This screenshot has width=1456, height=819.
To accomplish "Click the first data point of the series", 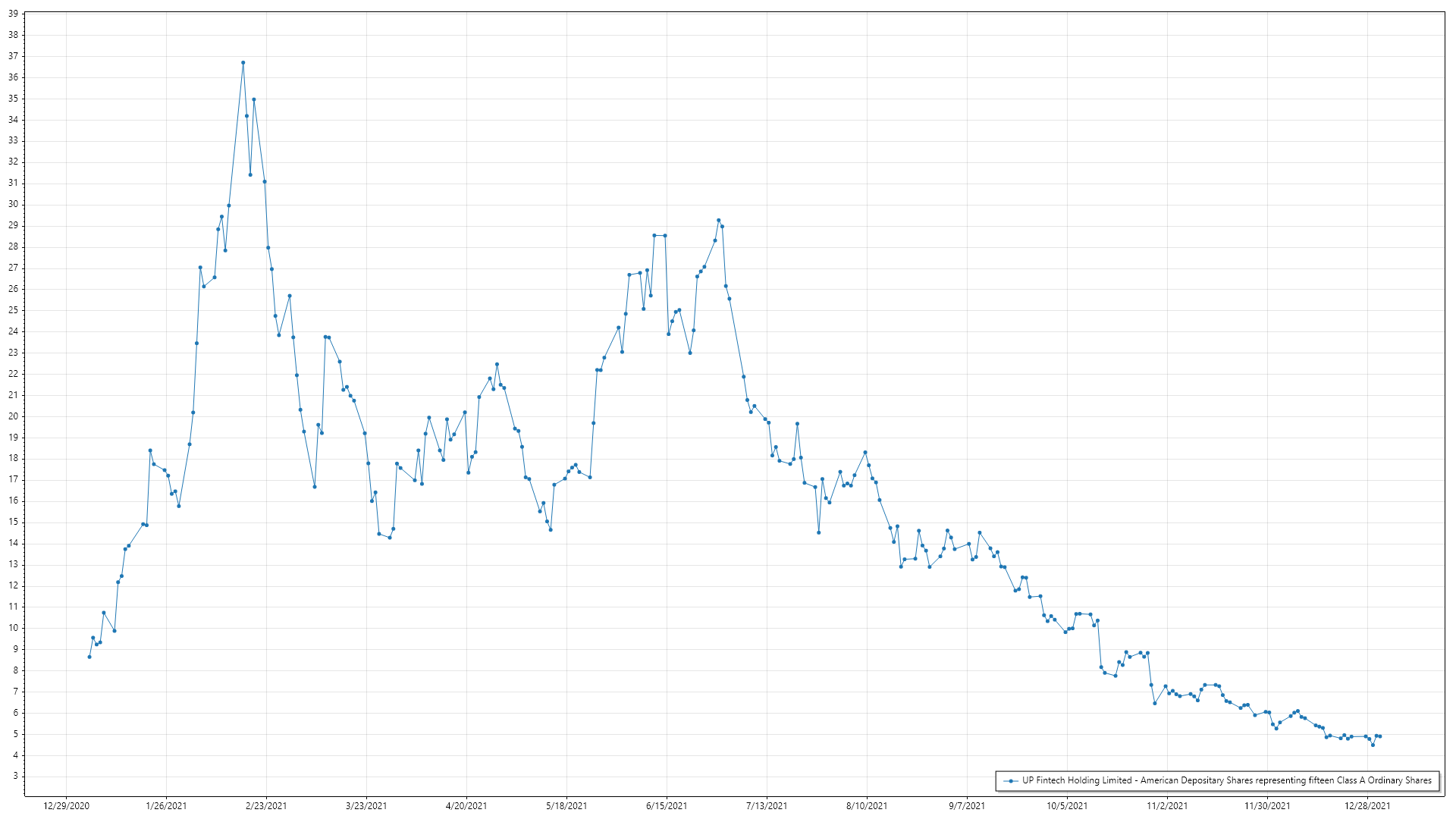I will [89, 657].
